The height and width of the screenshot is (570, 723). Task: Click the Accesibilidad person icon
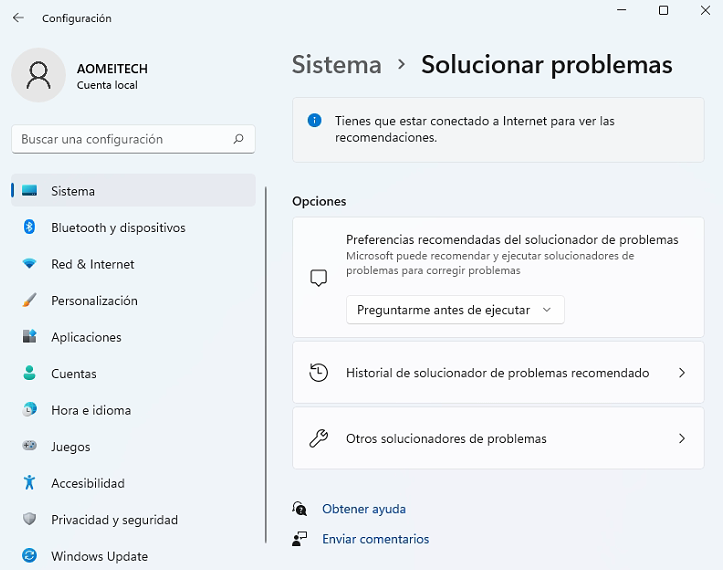30,483
